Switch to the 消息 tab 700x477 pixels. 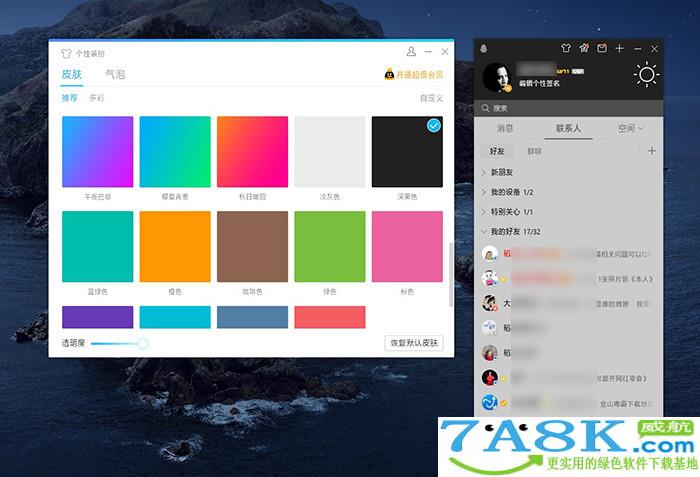[x=505, y=129]
